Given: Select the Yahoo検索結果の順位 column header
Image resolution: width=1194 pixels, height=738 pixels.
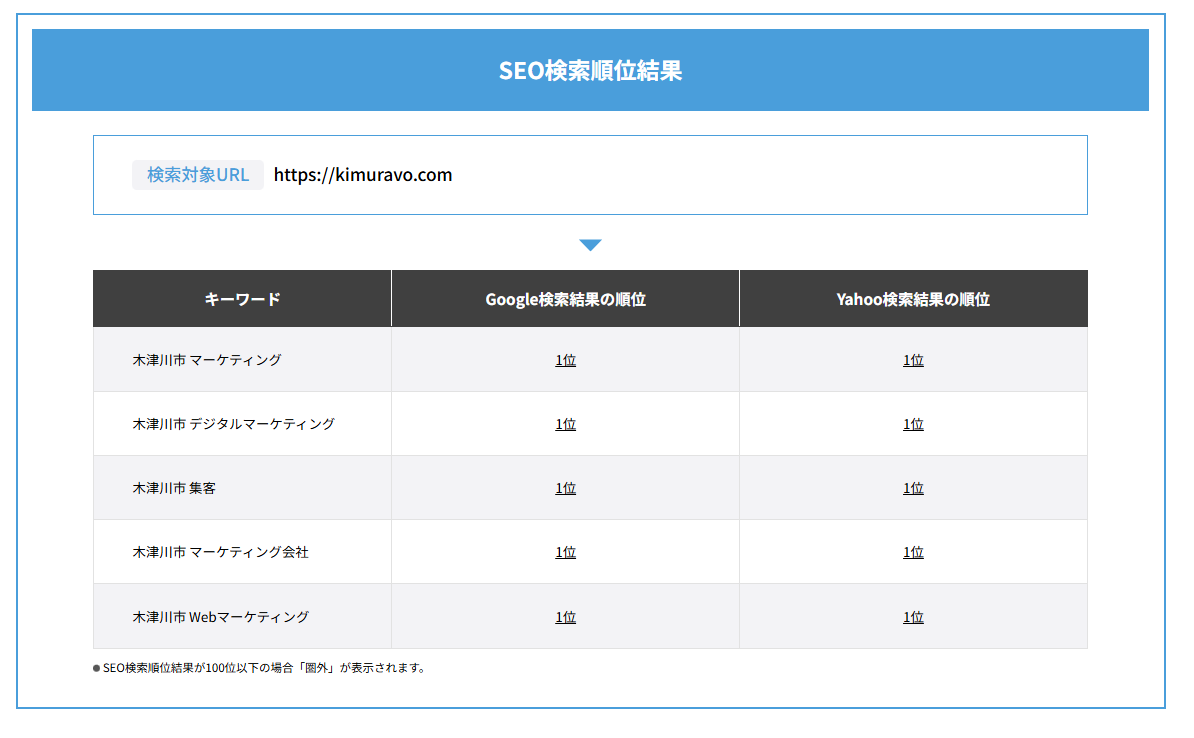Looking at the screenshot, I should pyautogui.click(x=913, y=298).
